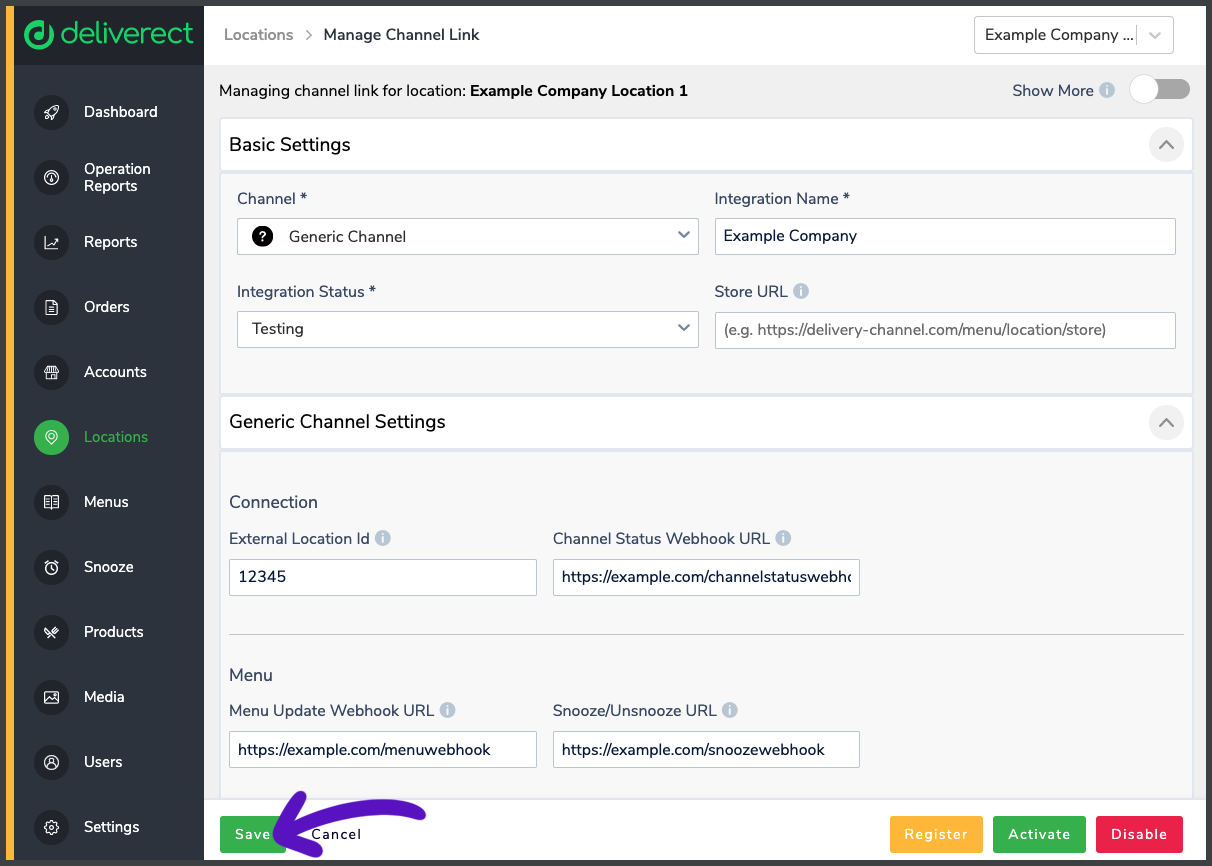Collapse the Basic Settings section
This screenshot has height=866, width=1212.
[x=1165, y=145]
